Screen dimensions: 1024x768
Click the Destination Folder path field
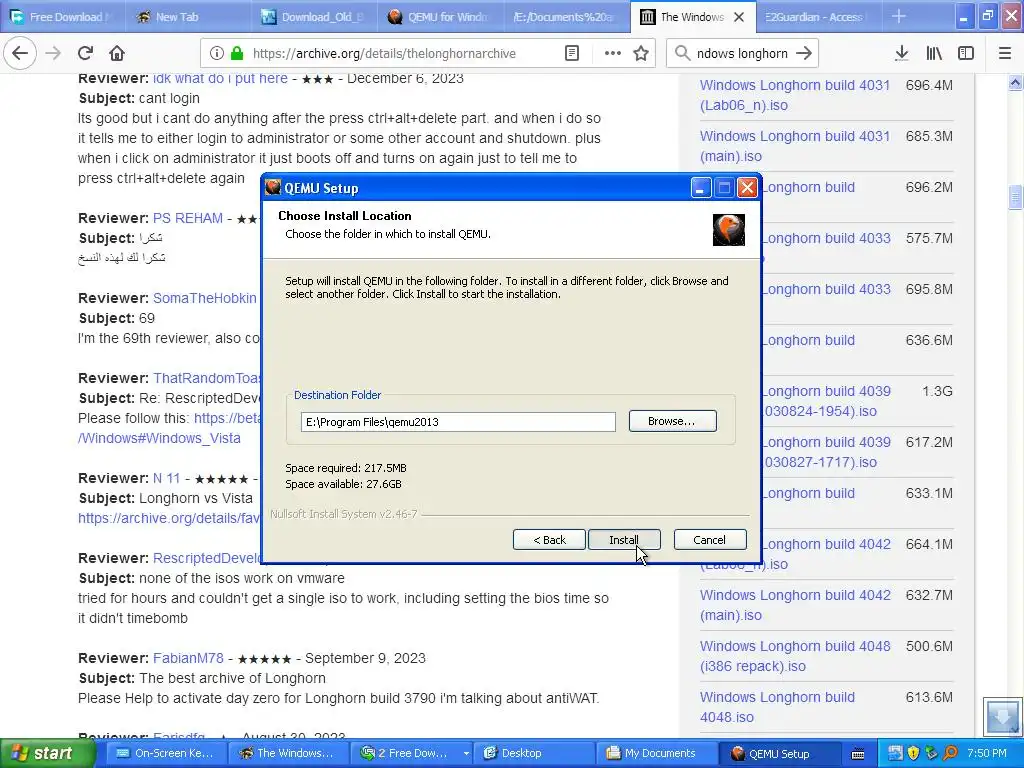coord(458,422)
